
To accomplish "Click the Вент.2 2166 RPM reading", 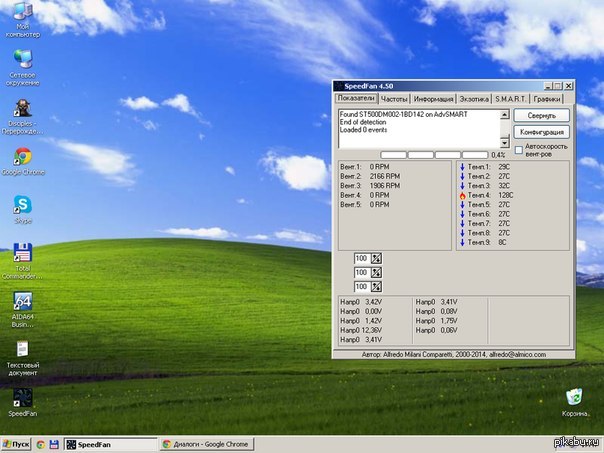I will pyautogui.click(x=370, y=176).
